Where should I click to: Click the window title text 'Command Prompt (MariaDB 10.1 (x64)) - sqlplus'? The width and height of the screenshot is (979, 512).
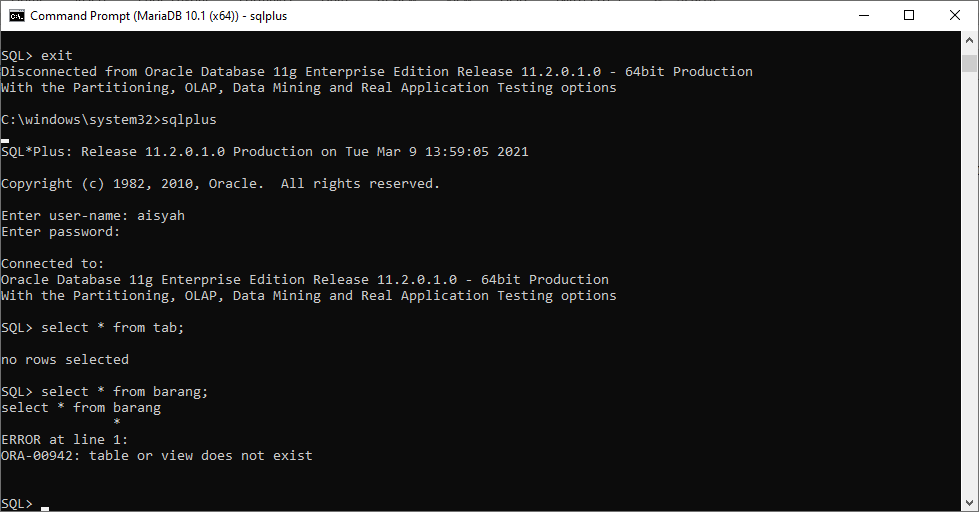point(159,16)
